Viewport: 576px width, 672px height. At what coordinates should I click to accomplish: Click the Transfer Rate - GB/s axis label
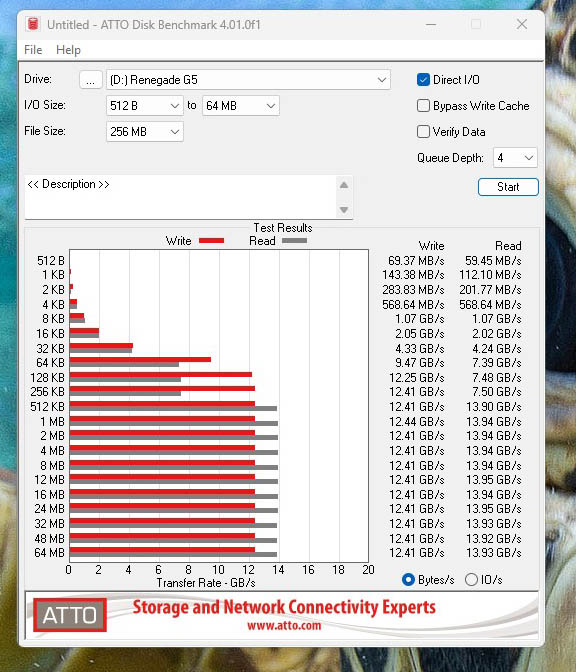[206, 583]
